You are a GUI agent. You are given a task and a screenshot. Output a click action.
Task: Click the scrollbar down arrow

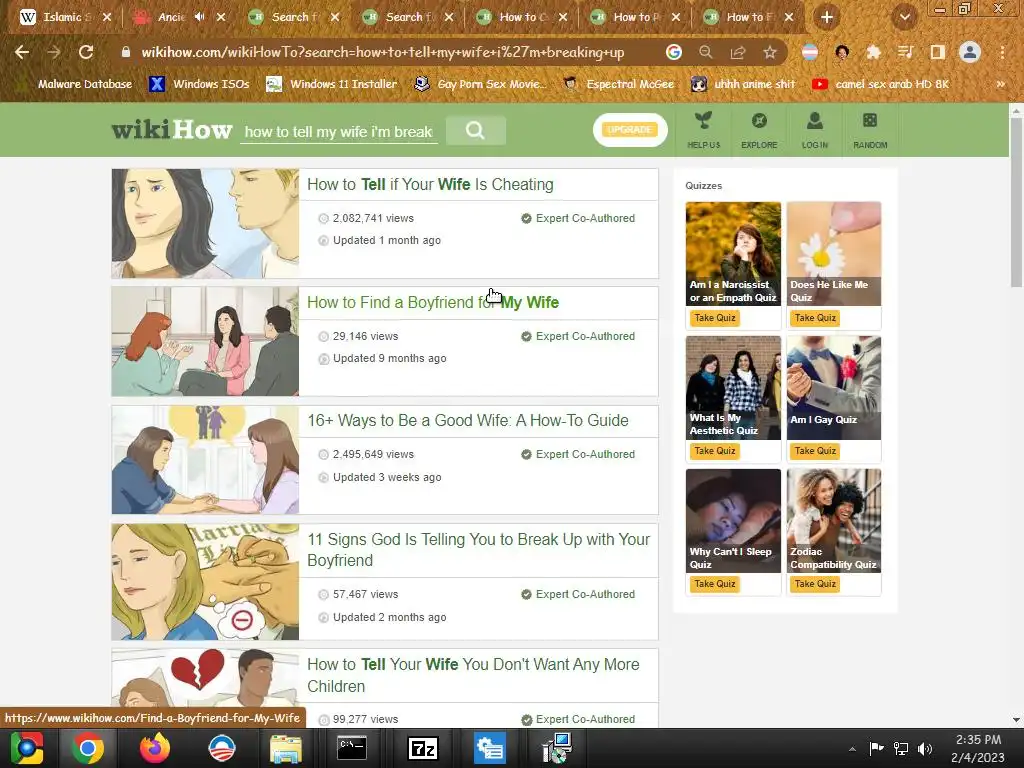(x=1016, y=720)
